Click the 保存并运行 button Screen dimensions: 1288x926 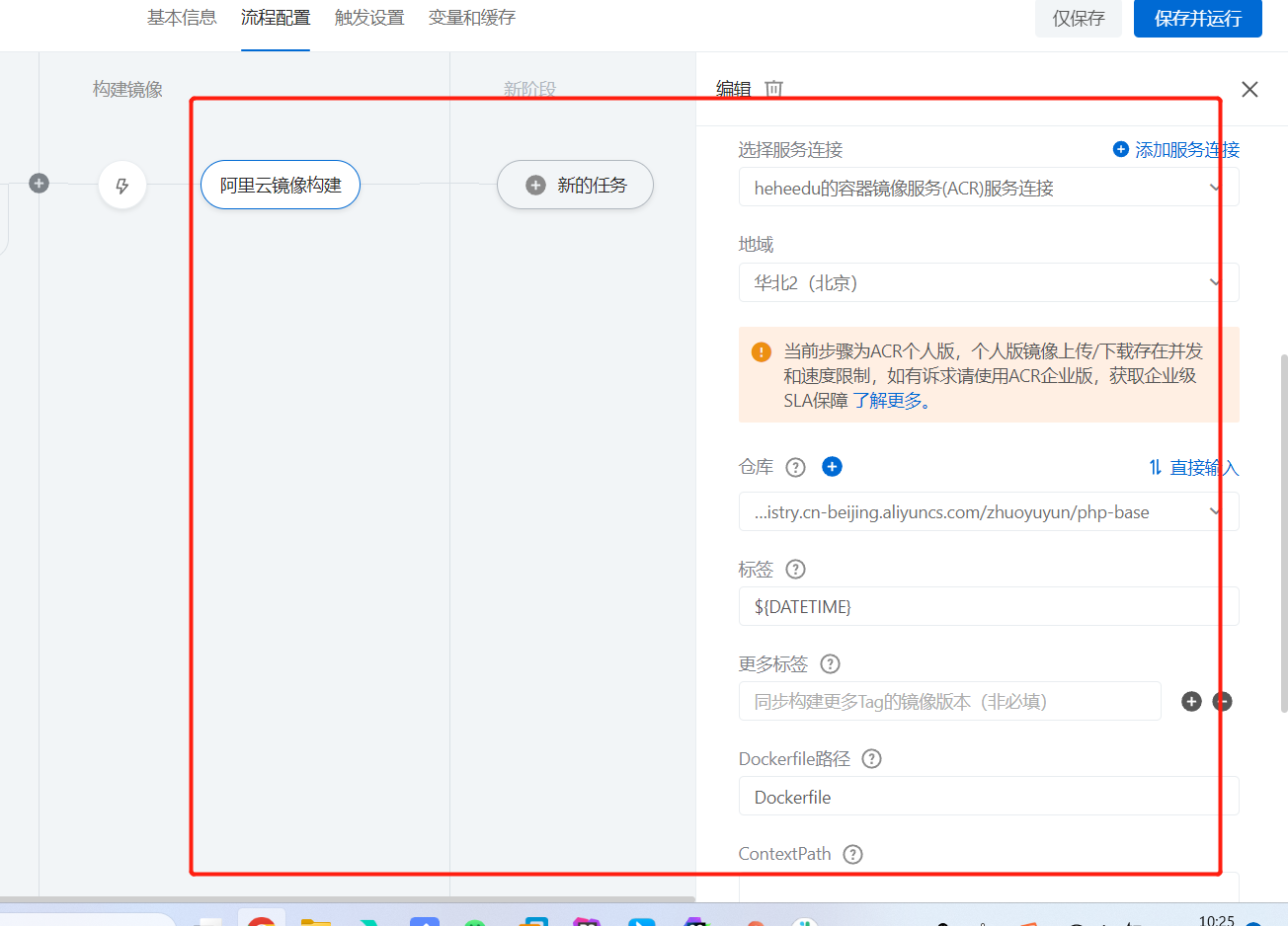point(1197,19)
